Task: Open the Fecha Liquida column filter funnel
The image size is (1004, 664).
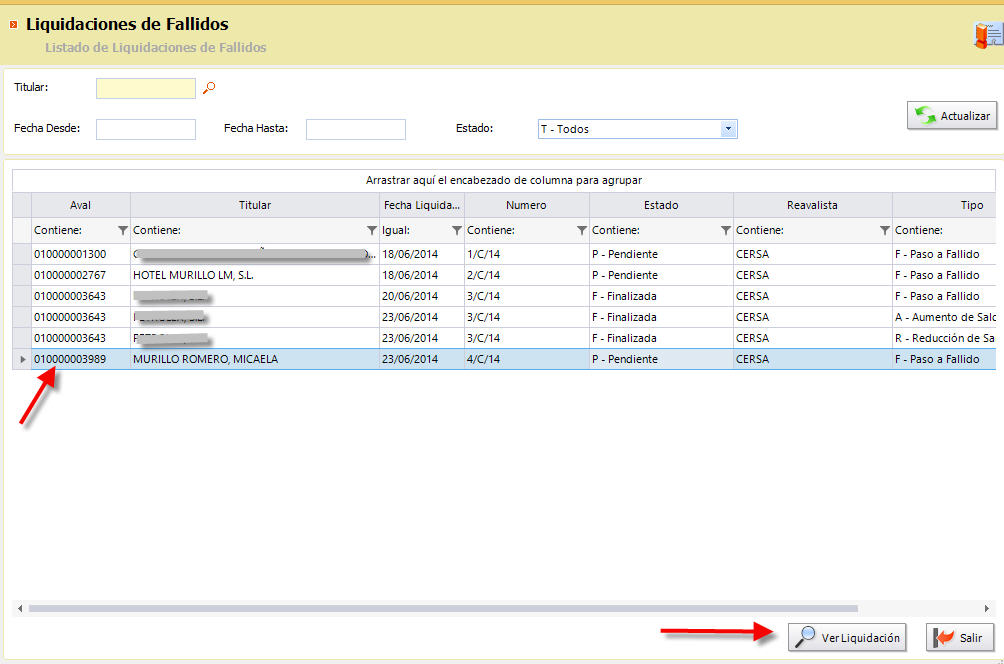Action: (457, 230)
